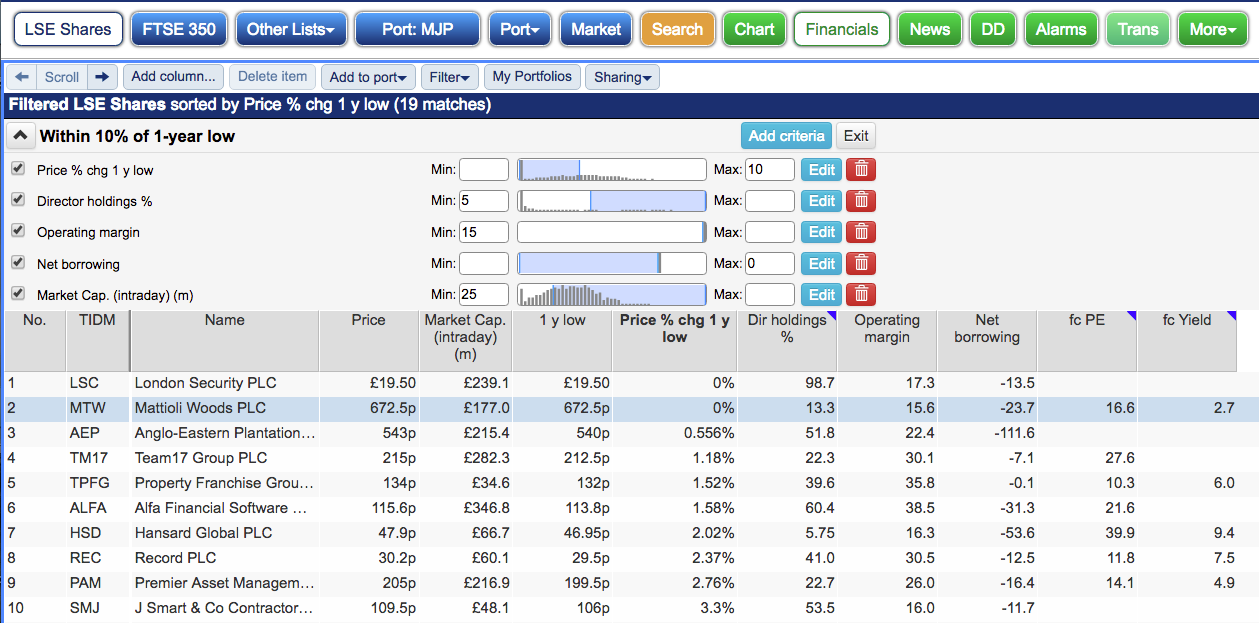The height and width of the screenshot is (623, 1259).
Task: Sort by the Price % chg 1 y low column header
Action: coord(675,341)
